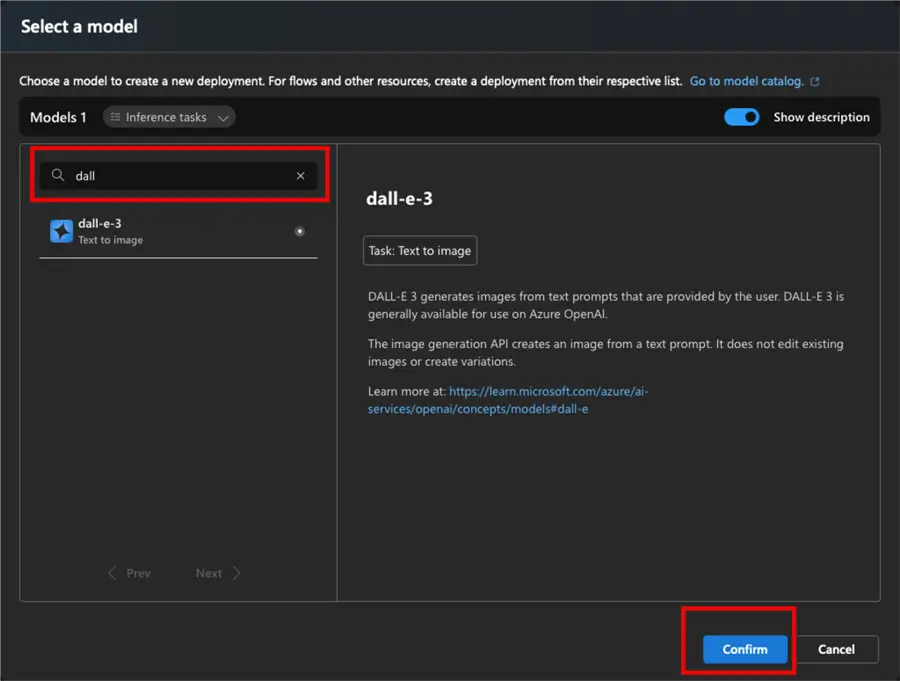This screenshot has height=681, width=900.
Task: Click the Models 1 count label
Action: click(x=58, y=118)
